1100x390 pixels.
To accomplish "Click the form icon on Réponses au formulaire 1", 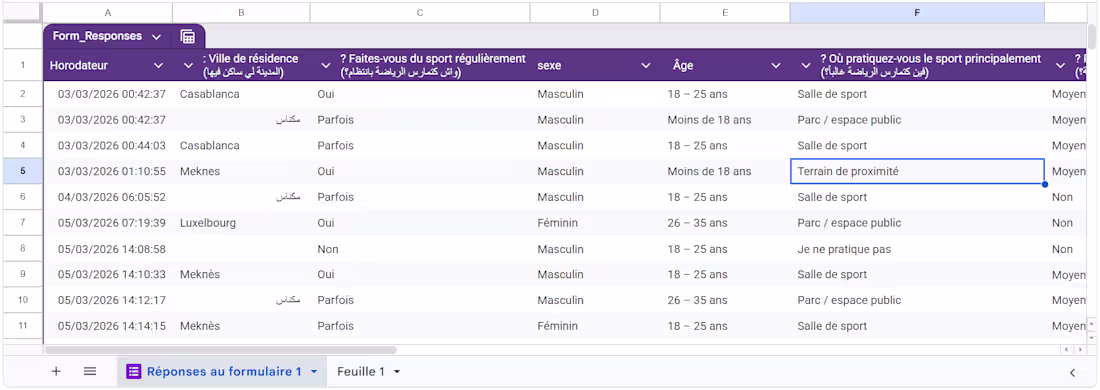I will [134, 372].
